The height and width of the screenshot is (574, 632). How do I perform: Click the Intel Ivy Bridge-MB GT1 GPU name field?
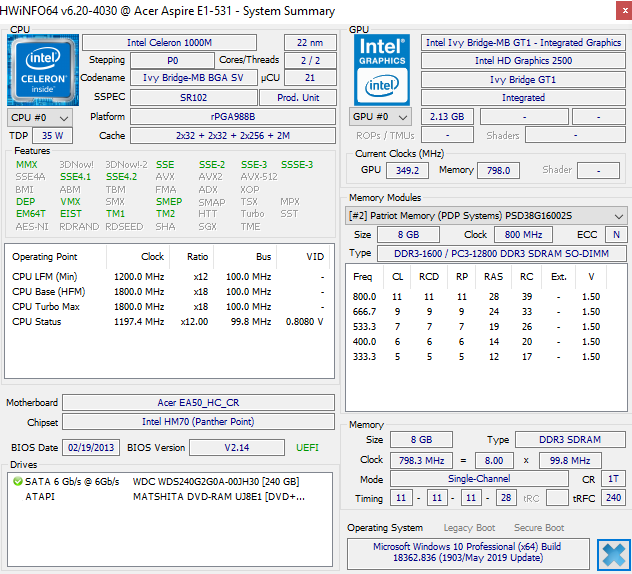tap(523, 43)
